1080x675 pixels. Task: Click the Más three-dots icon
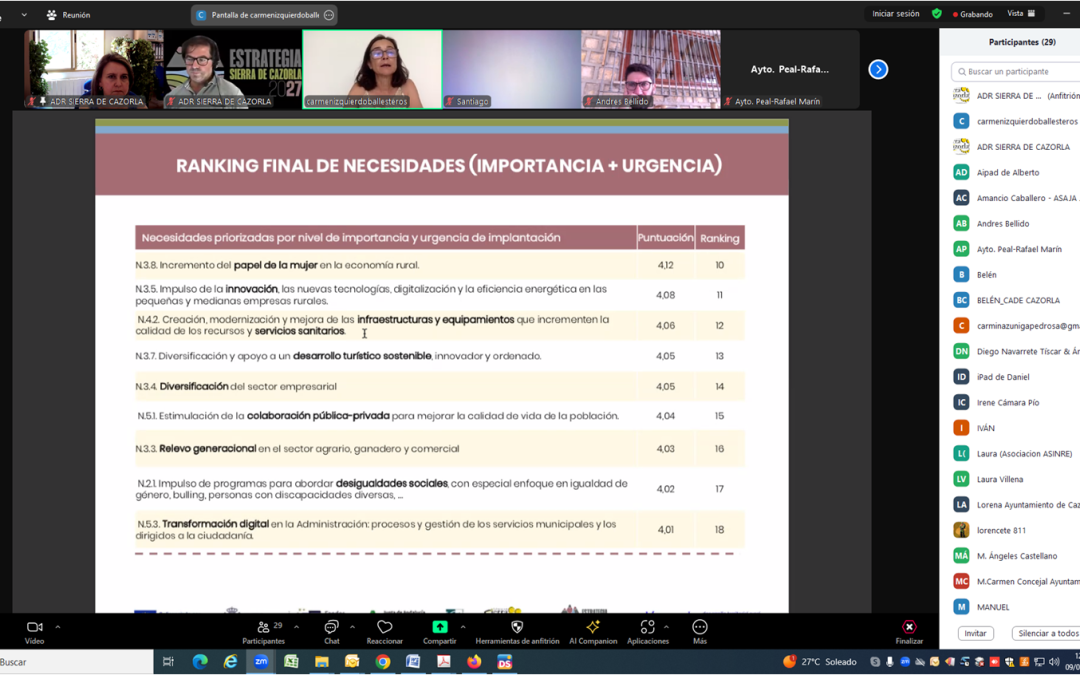coord(700,627)
